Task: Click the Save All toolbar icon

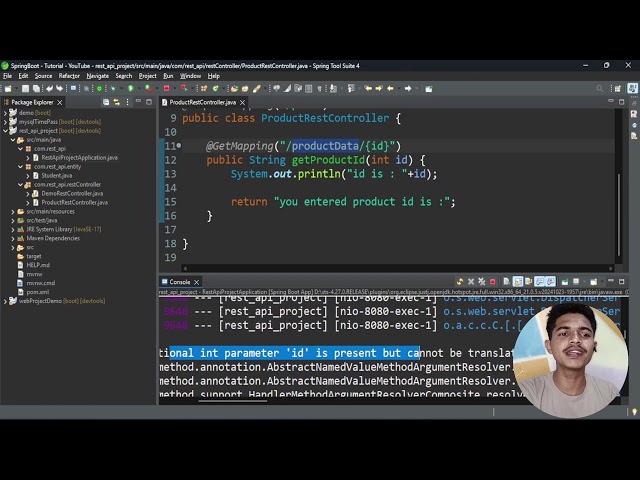Action: pyautogui.click(x=36, y=89)
